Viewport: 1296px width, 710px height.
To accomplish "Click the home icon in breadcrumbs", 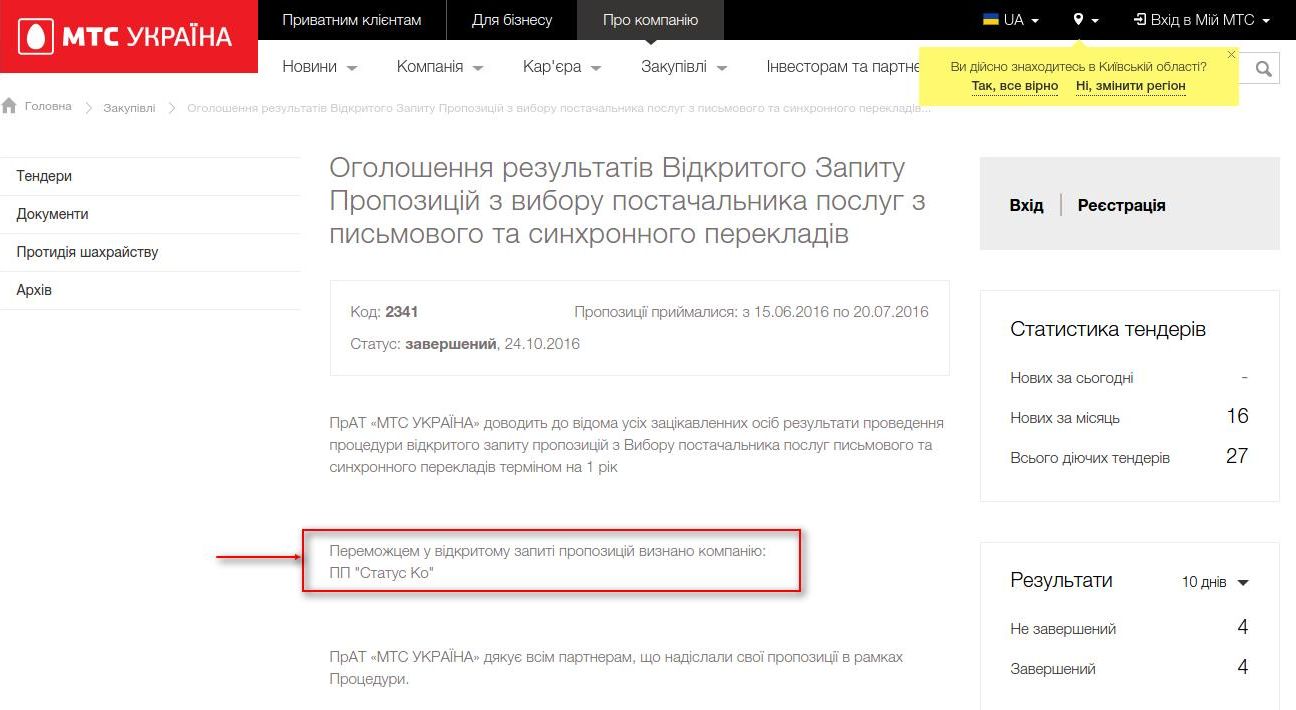I will click(10, 106).
